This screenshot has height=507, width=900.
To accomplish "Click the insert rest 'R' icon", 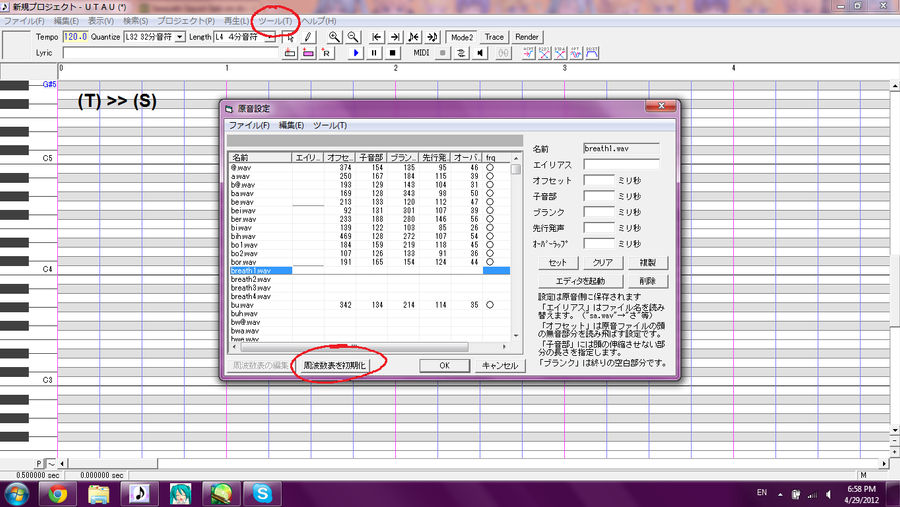I will 327,53.
